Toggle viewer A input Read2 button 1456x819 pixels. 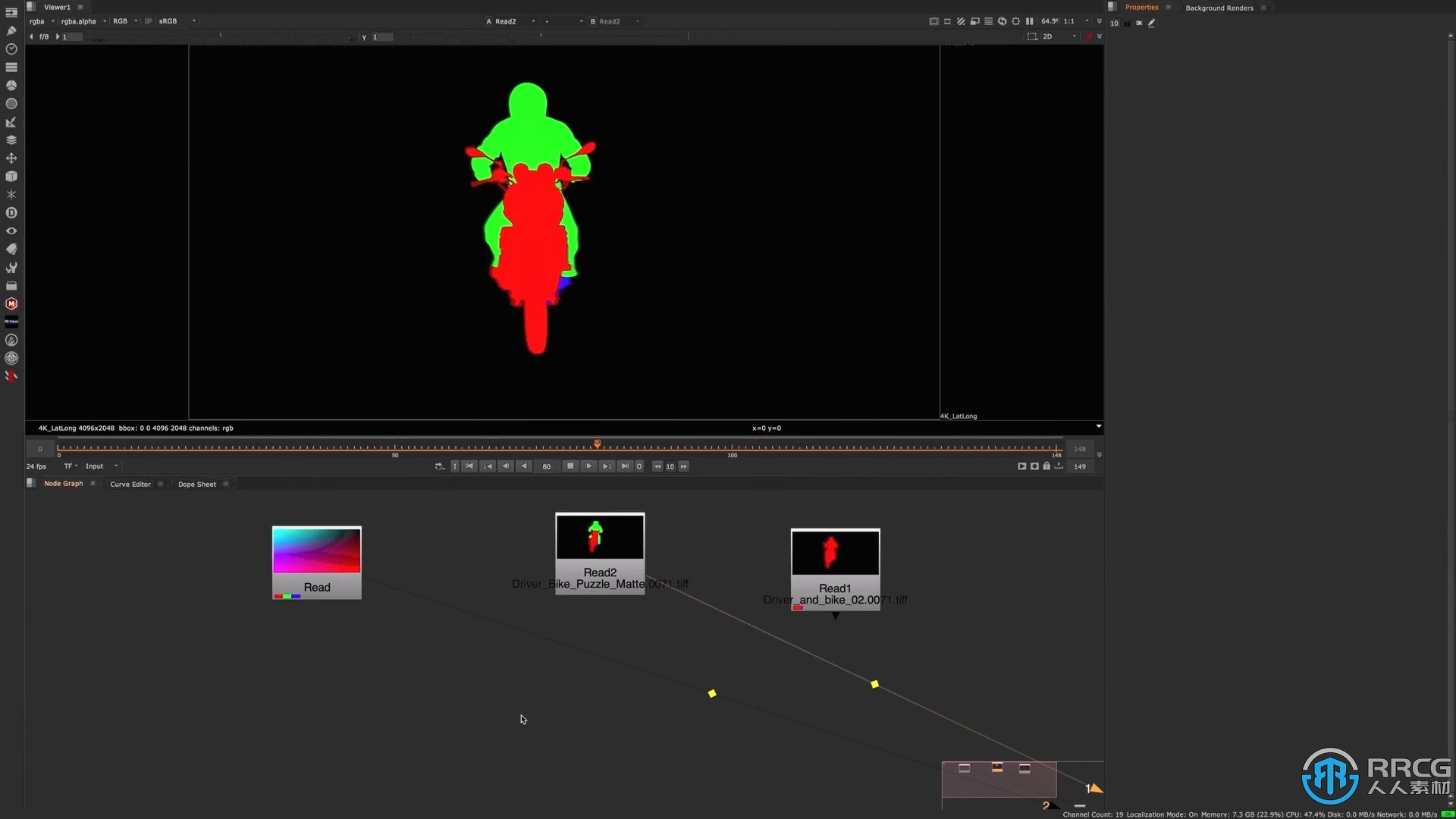tap(487, 21)
